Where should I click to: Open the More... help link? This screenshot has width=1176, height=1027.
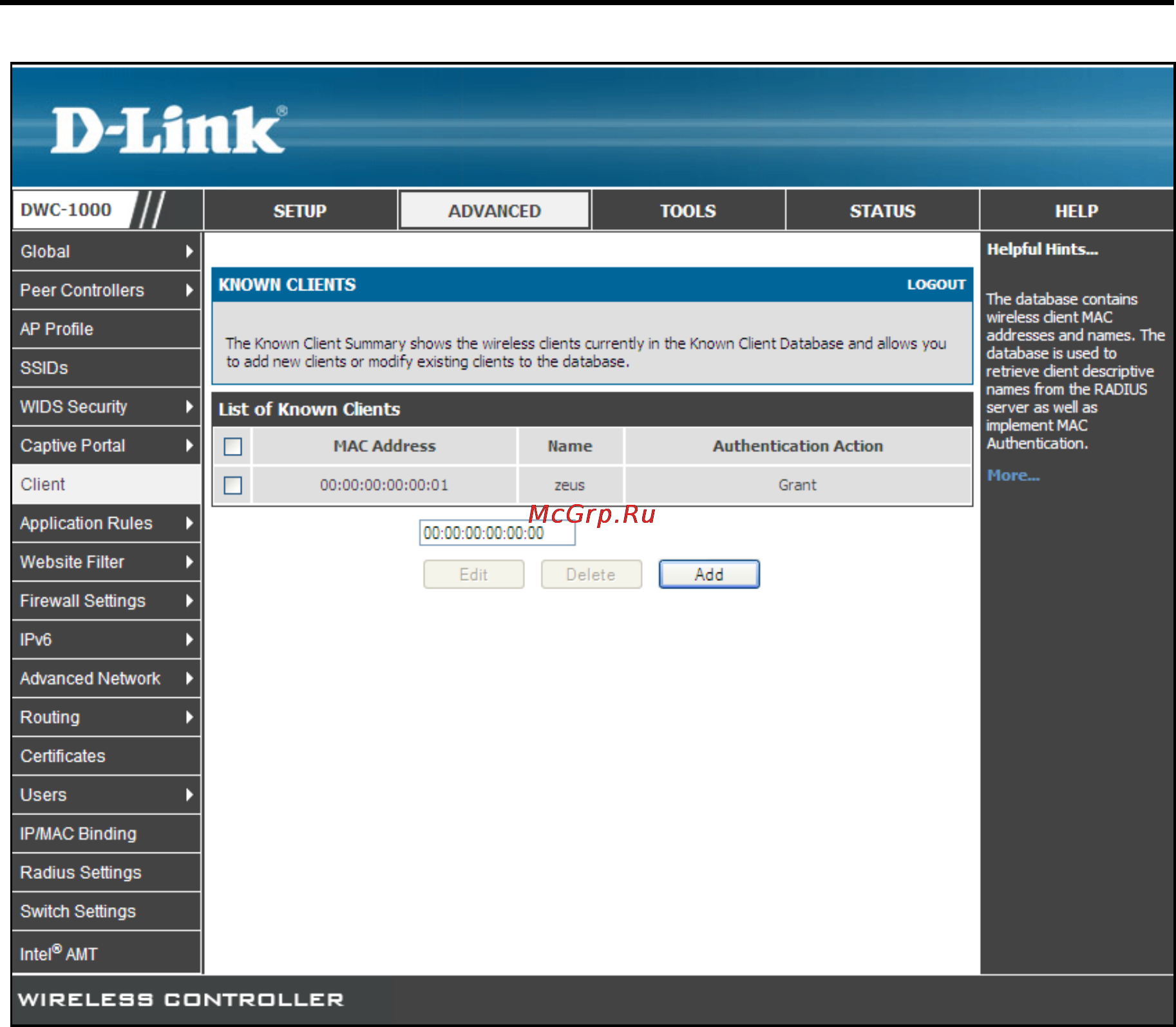point(1013,475)
